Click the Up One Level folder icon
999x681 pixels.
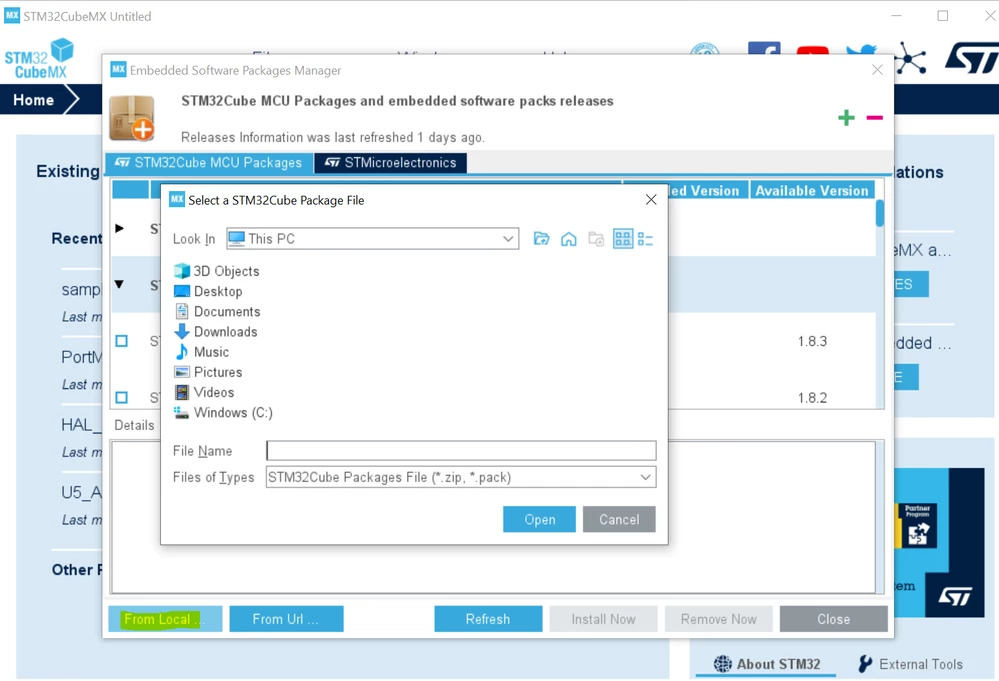click(541, 239)
